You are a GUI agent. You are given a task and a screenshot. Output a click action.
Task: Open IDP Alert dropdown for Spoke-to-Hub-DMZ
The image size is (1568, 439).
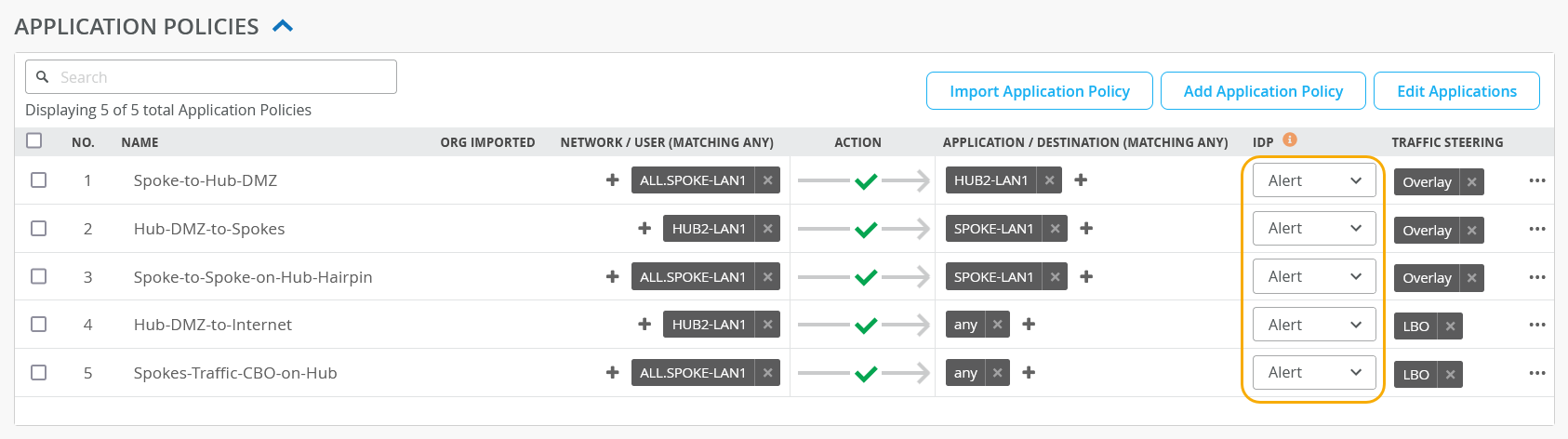tap(1313, 180)
